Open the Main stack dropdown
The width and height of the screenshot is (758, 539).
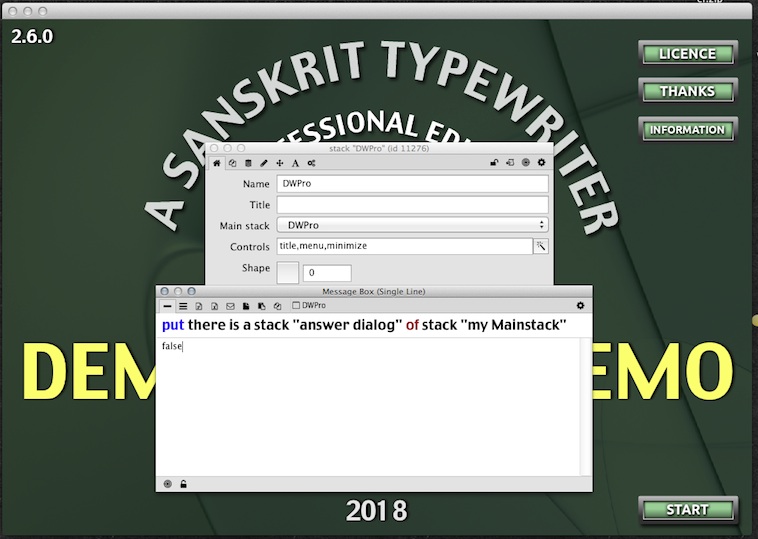(412, 225)
